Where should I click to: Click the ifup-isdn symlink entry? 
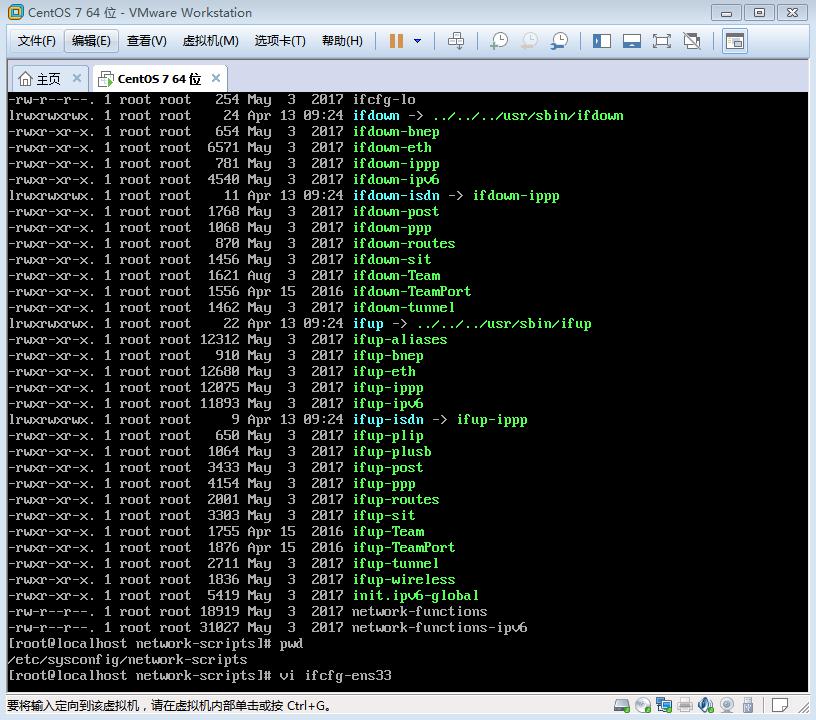click(x=388, y=420)
